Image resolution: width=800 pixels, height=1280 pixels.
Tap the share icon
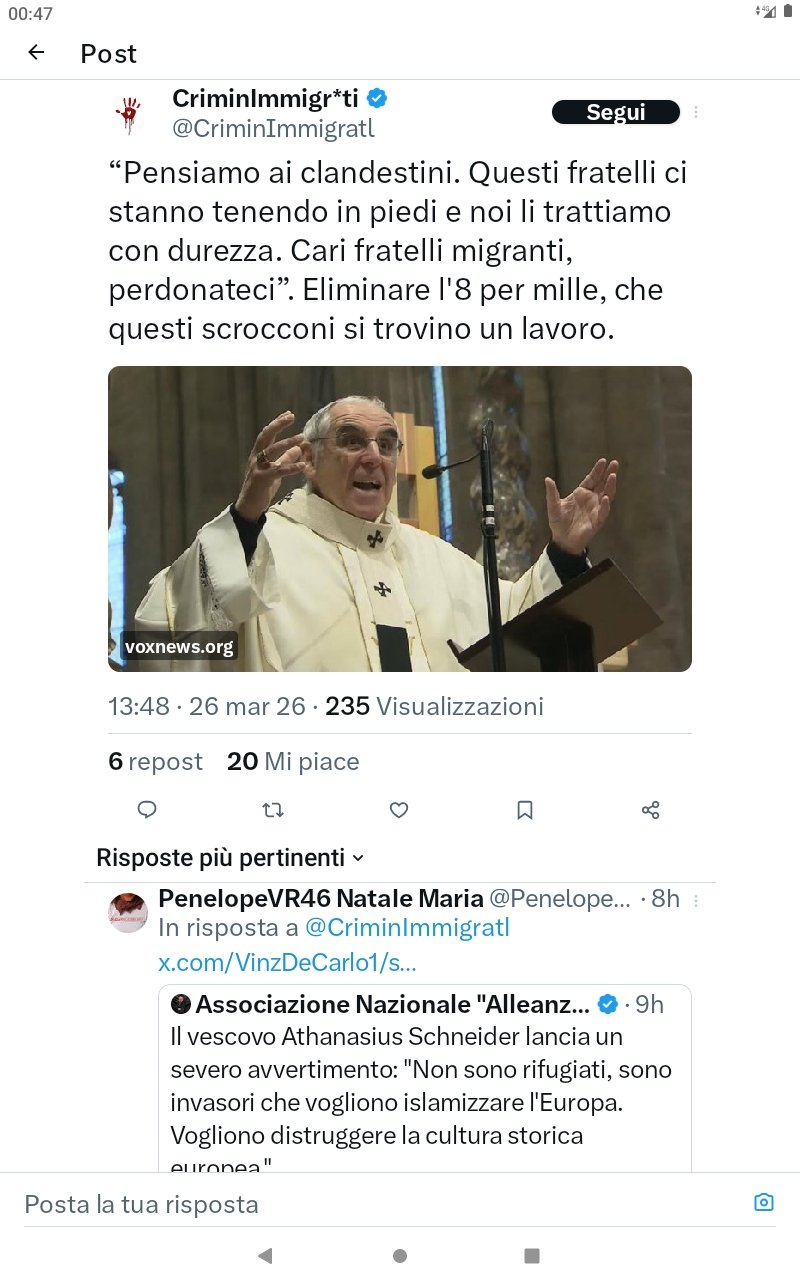650,810
